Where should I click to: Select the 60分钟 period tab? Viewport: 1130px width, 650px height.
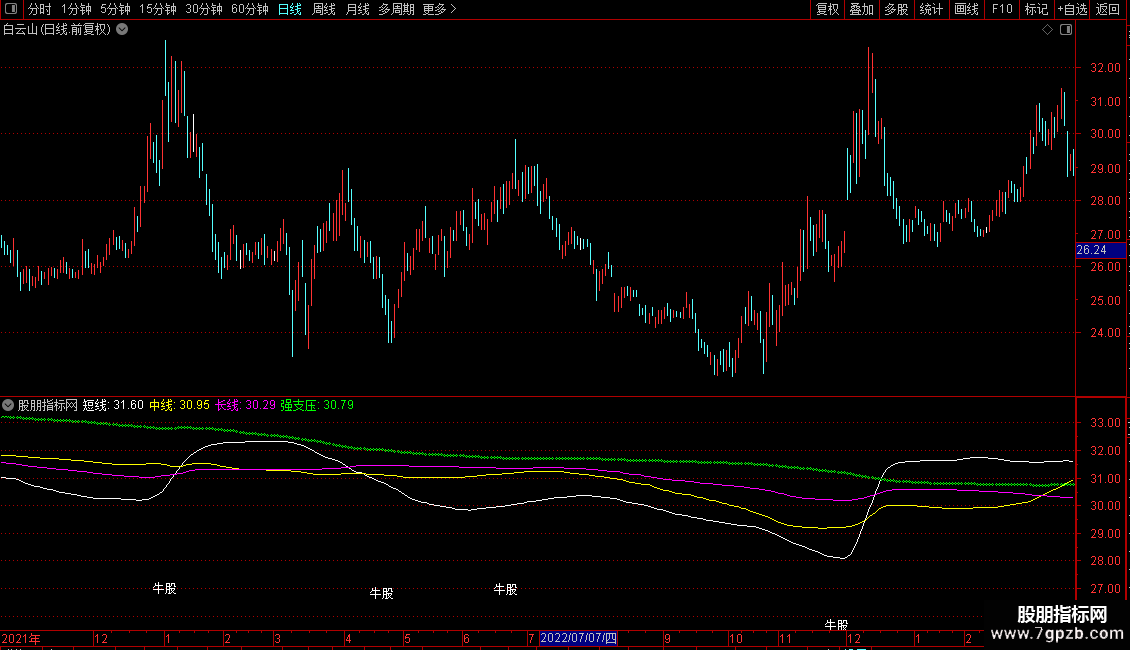tap(250, 9)
